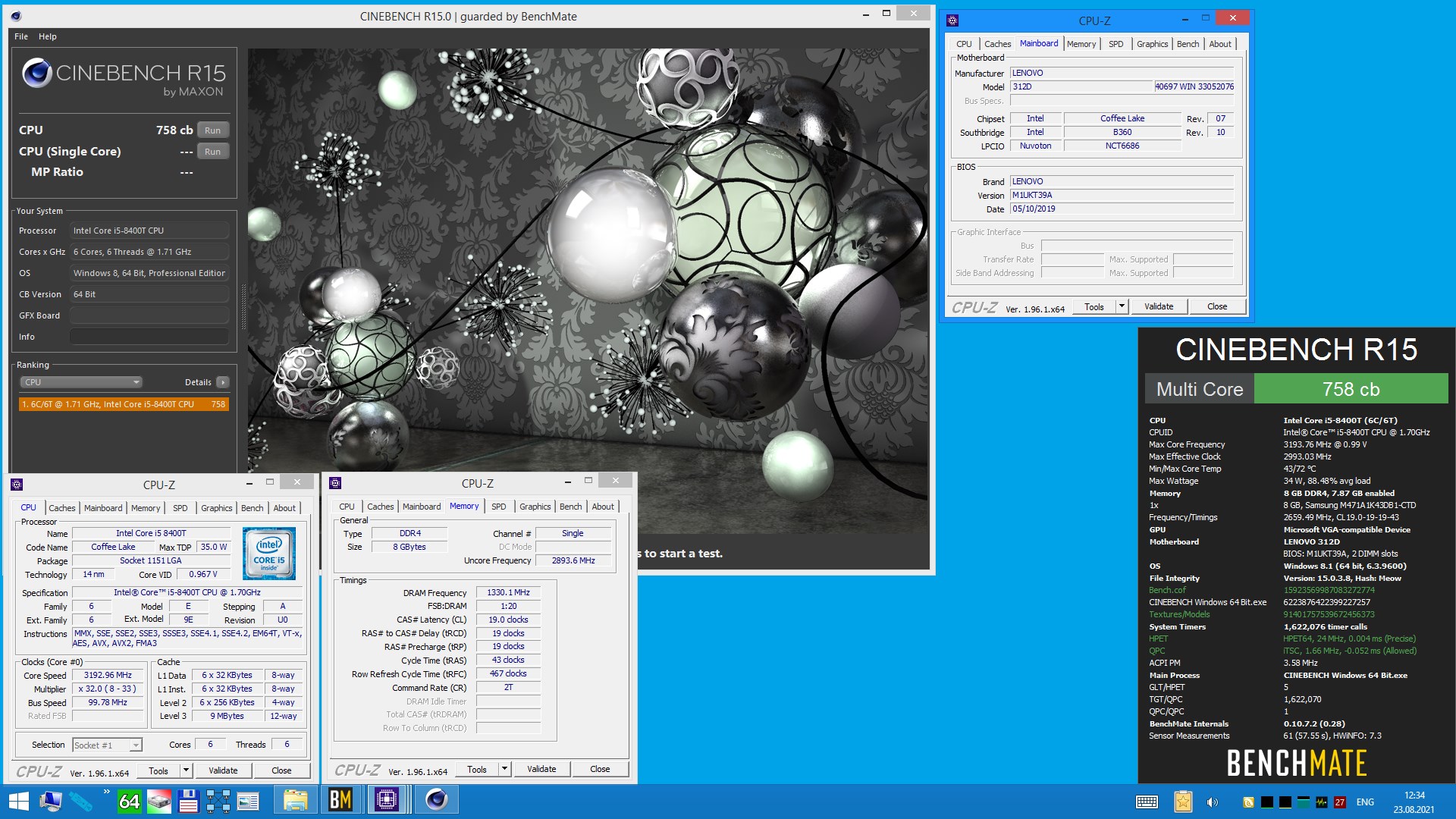Click the floppy disk save taskbar icon
The width and height of the screenshot is (1456, 819).
(188, 801)
